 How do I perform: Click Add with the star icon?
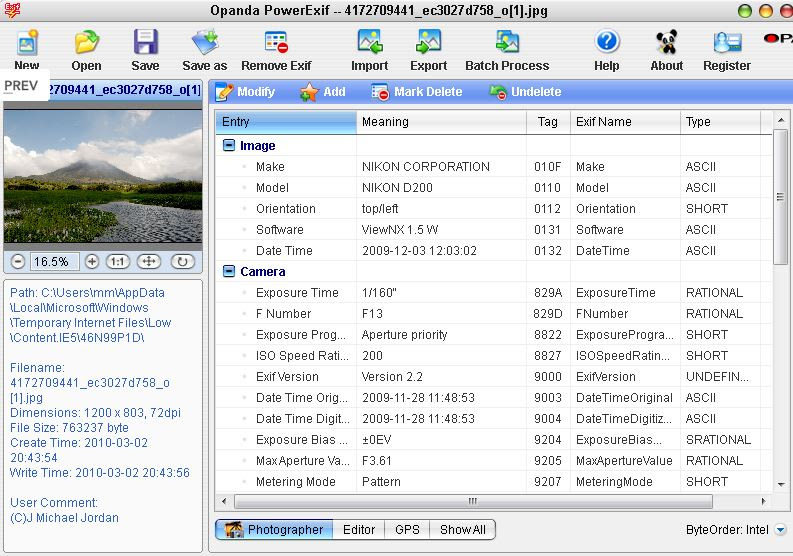tap(322, 92)
